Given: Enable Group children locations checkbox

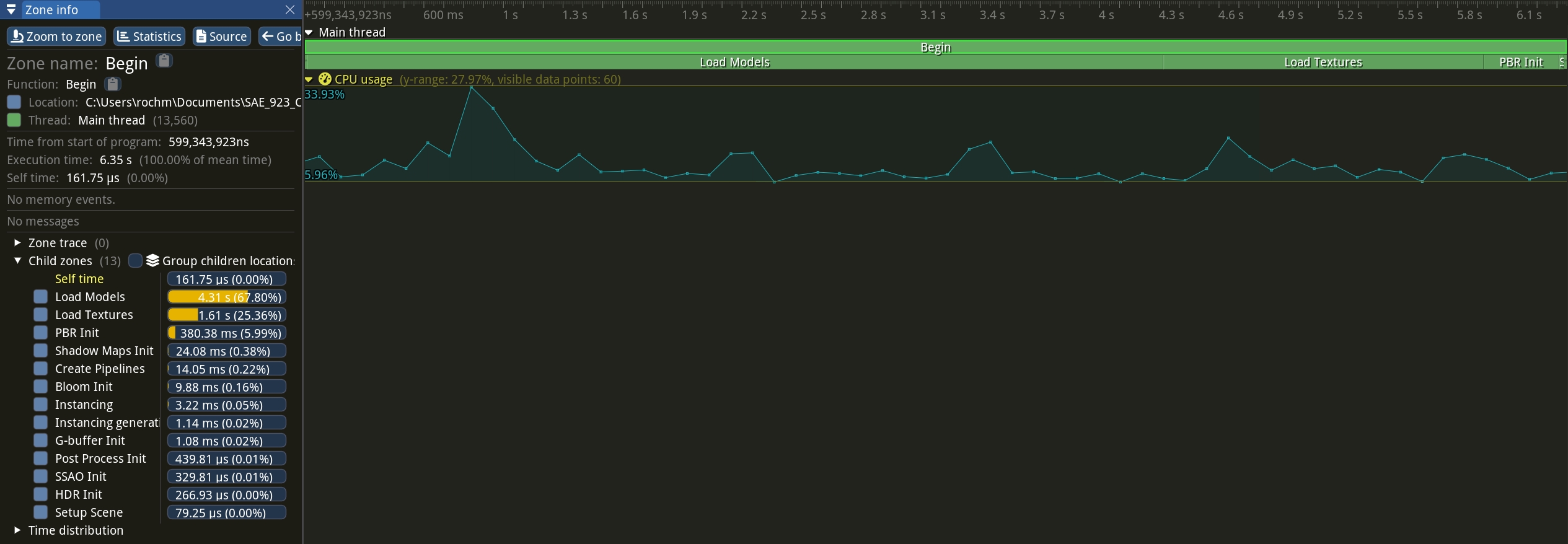Looking at the screenshot, I should 135,261.
